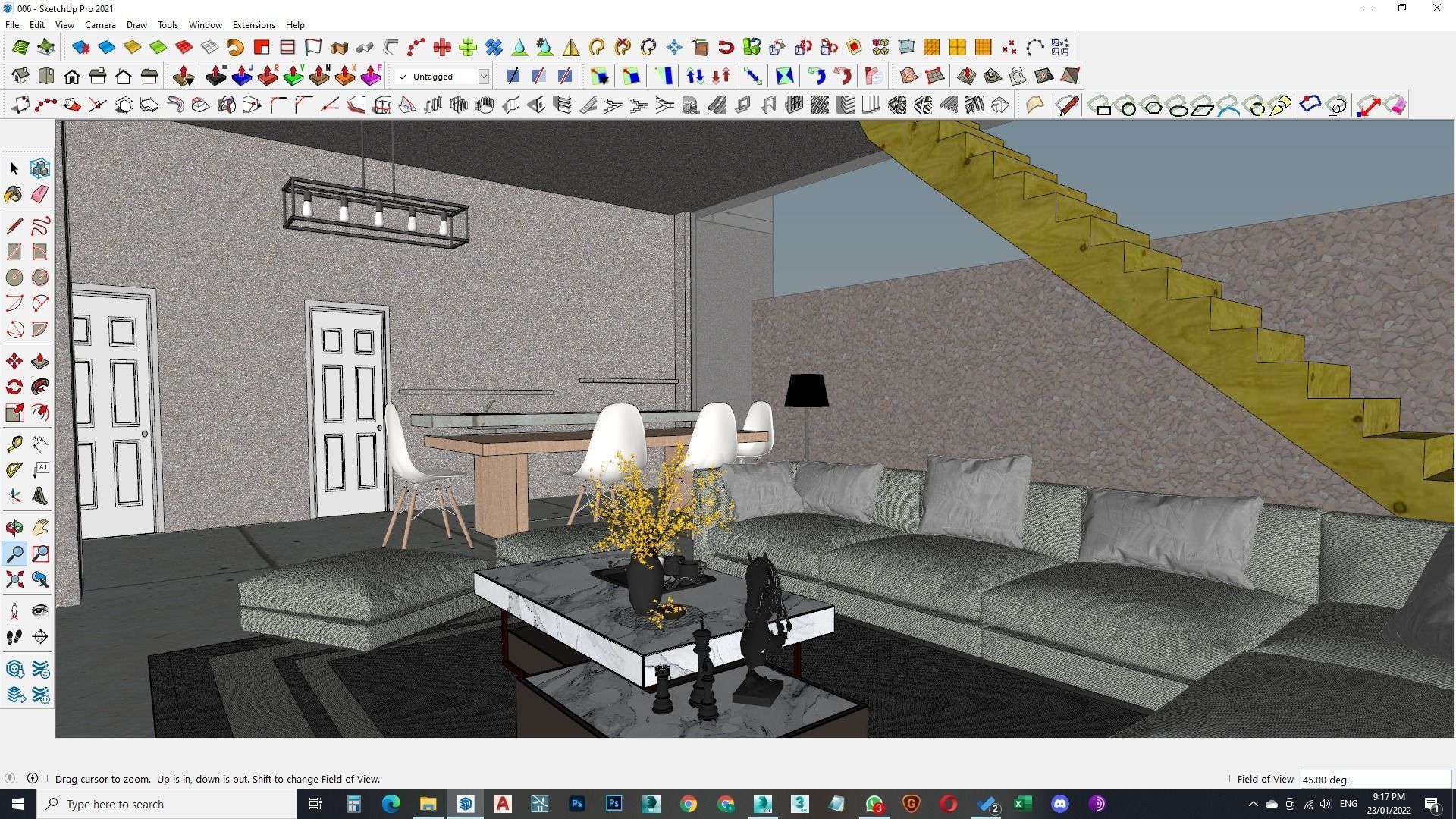
Task: Open the Camera menu
Action: click(100, 25)
